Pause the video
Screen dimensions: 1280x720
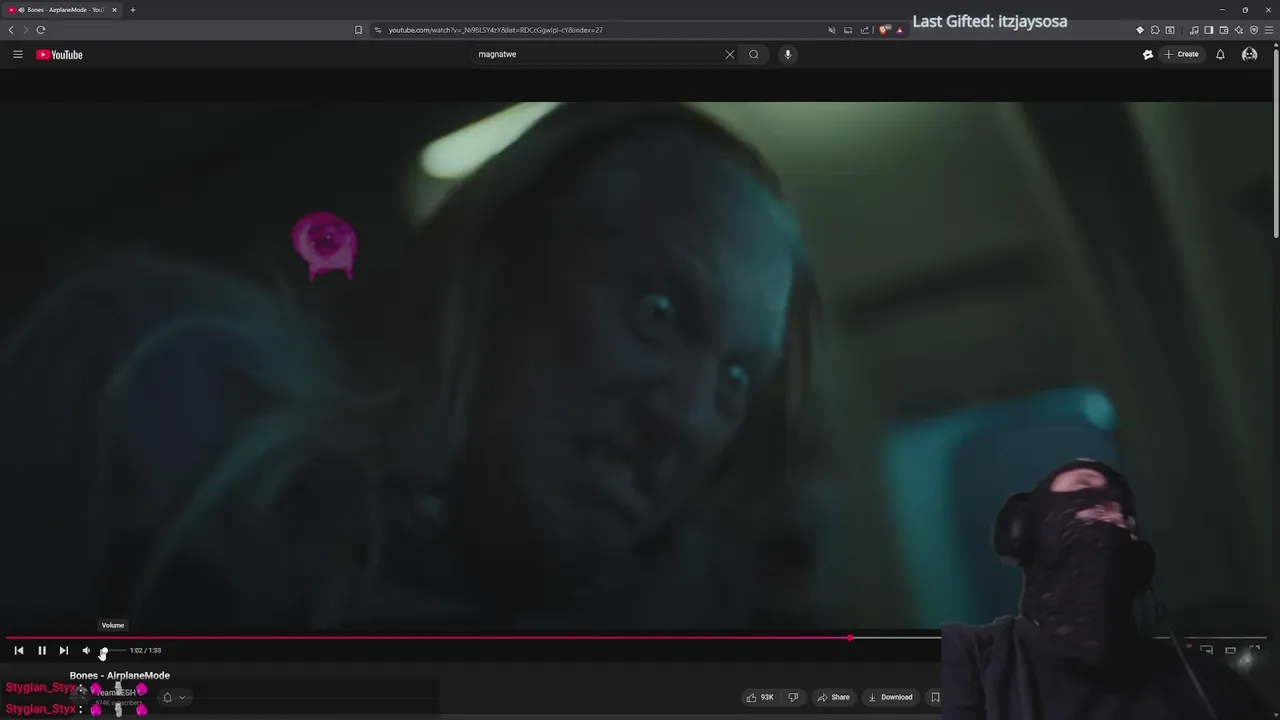(x=42, y=650)
